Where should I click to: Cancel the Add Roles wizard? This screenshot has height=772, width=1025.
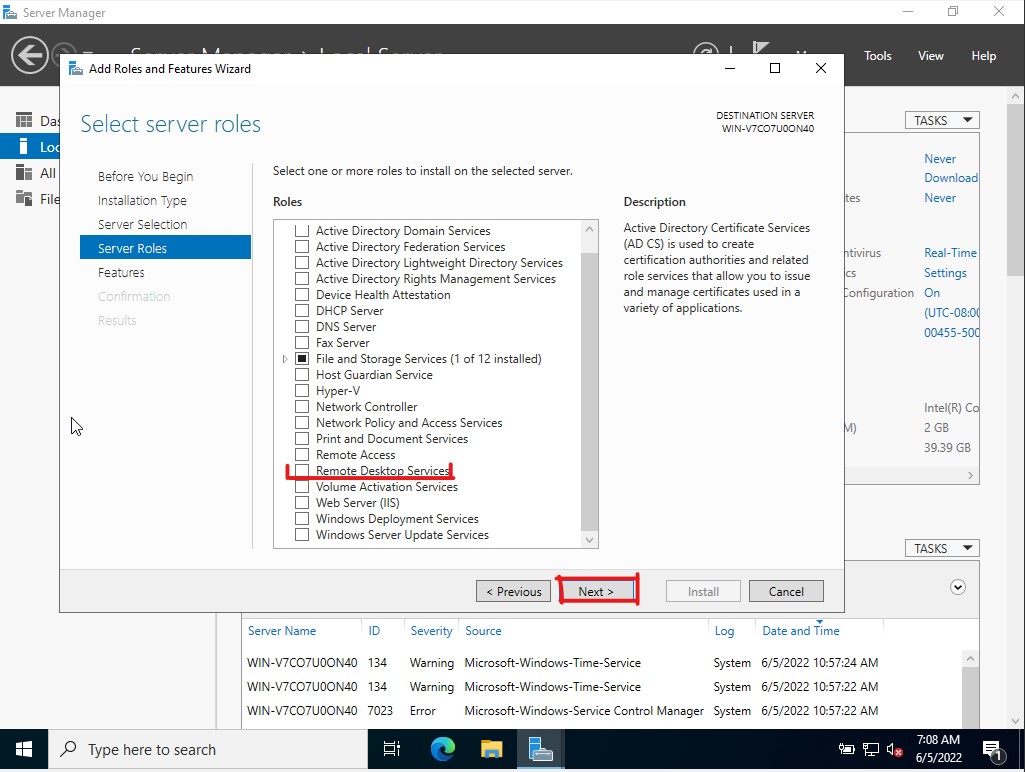point(786,591)
